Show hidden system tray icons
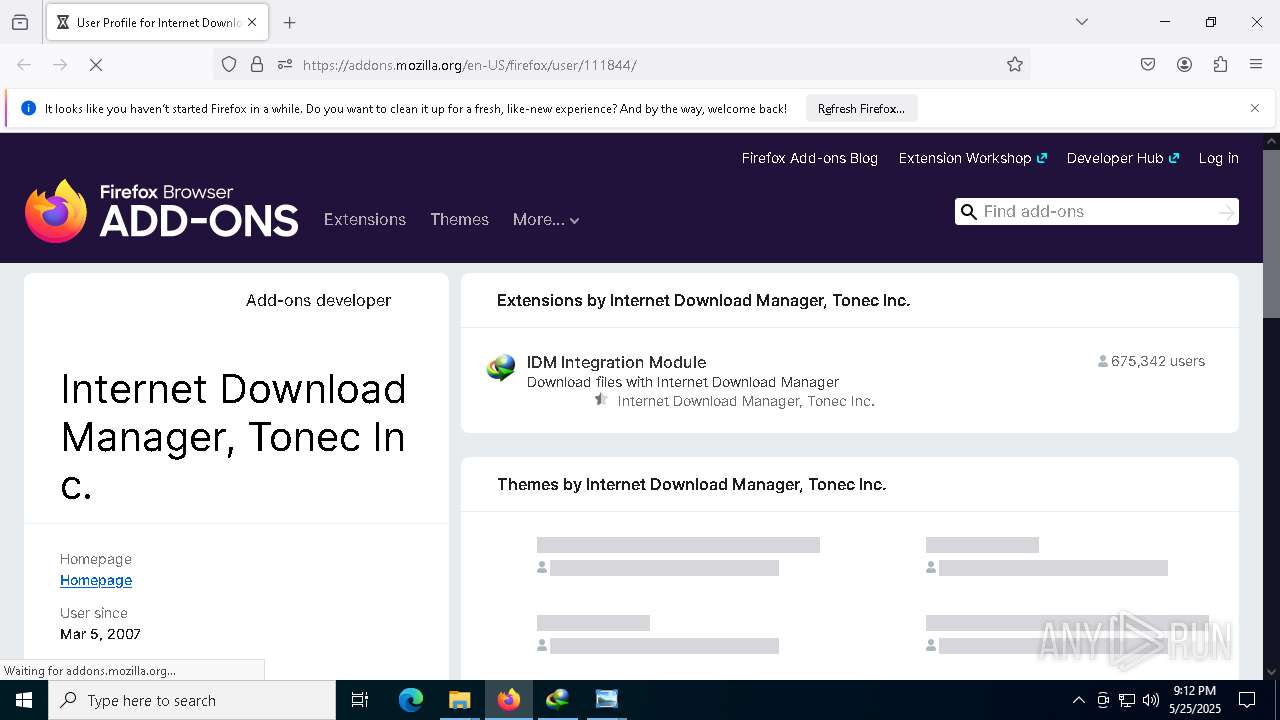1280x720 pixels. click(x=1078, y=700)
